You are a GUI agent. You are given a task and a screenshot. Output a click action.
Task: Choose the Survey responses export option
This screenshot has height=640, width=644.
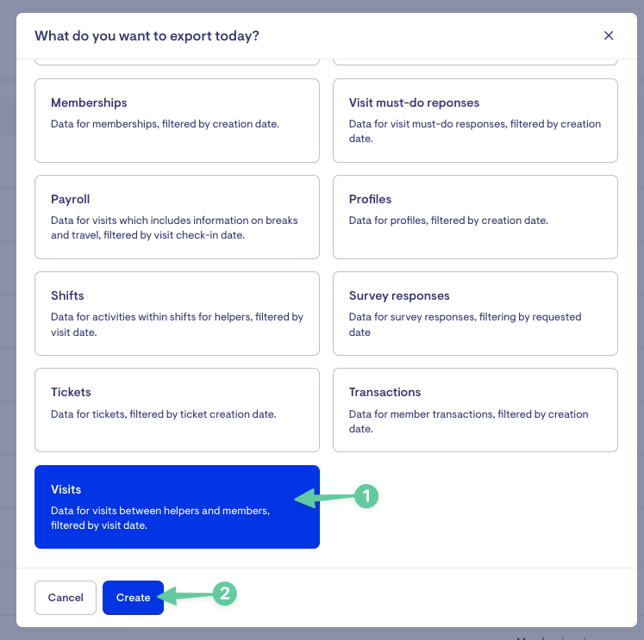click(475, 313)
